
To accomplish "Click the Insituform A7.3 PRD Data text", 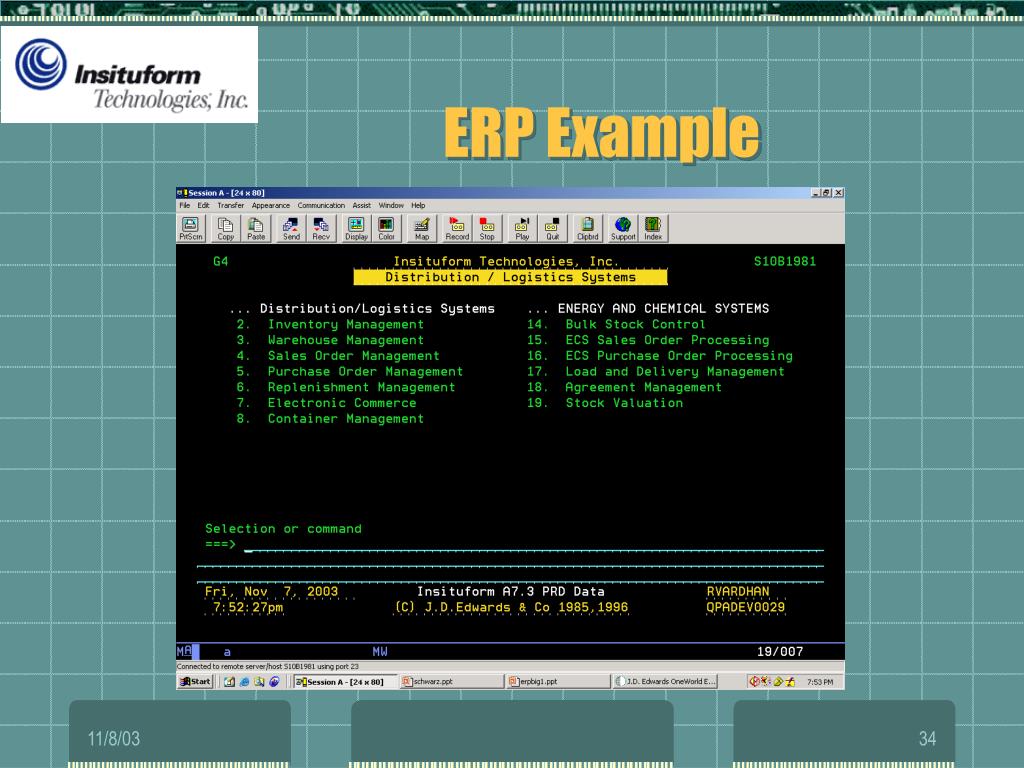I will [x=510, y=592].
